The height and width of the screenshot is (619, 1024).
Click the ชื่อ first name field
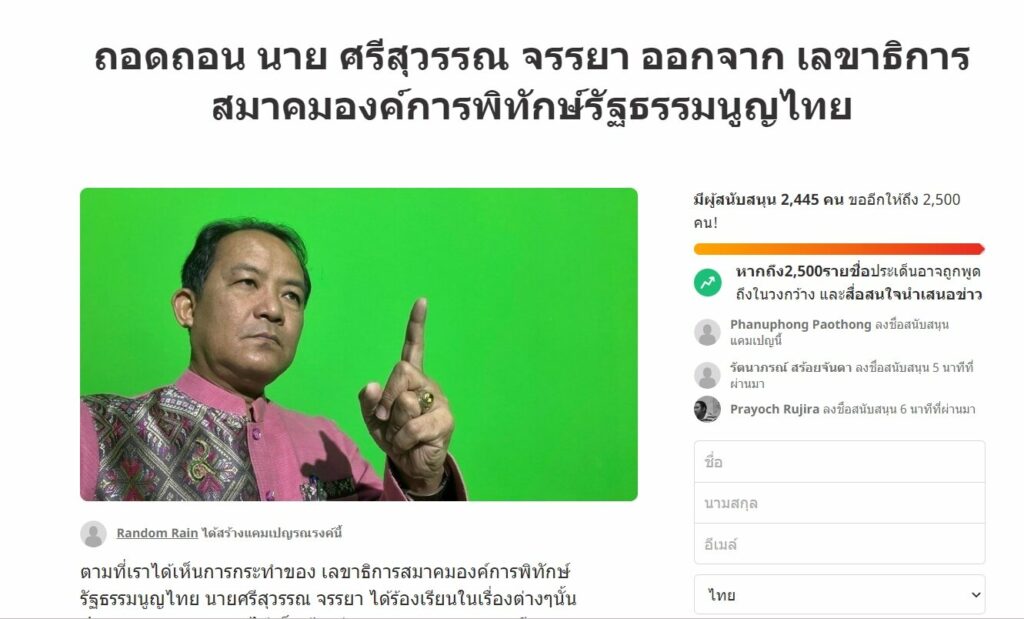tap(839, 462)
